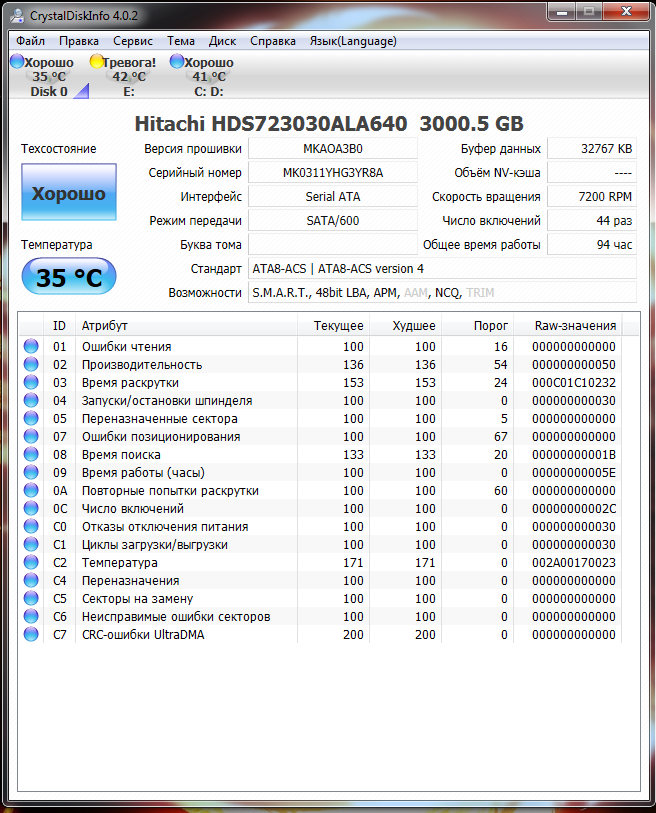Viewport: 656px width, 813px height.
Task: Click the status orb for Отказы отключения питания
Action: 31,526
